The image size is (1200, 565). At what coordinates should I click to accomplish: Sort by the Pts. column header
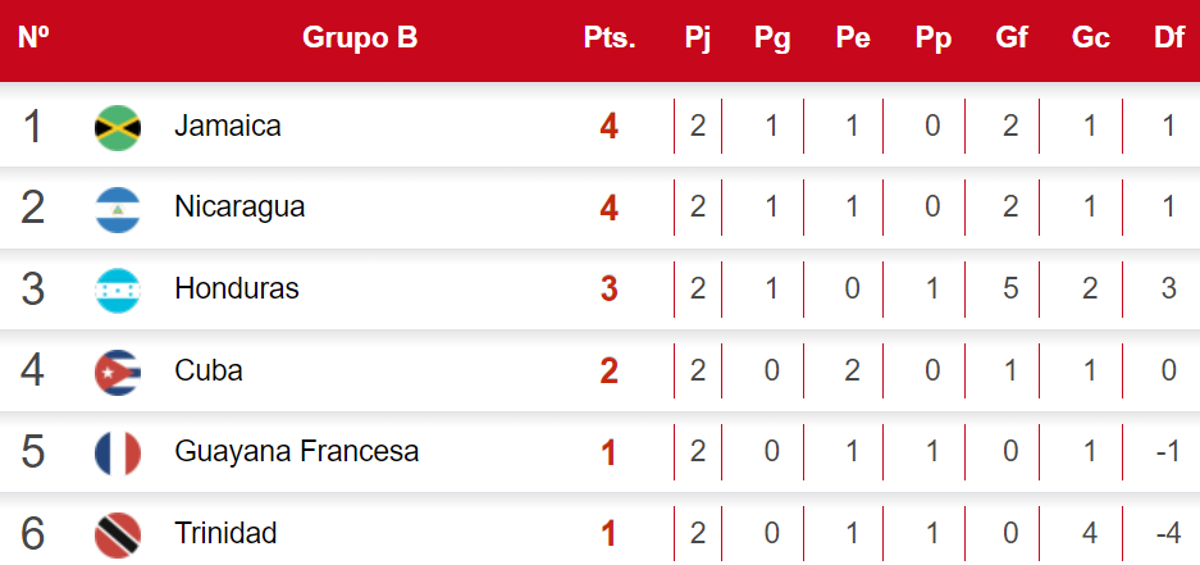pyautogui.click(x=609, y=38)
